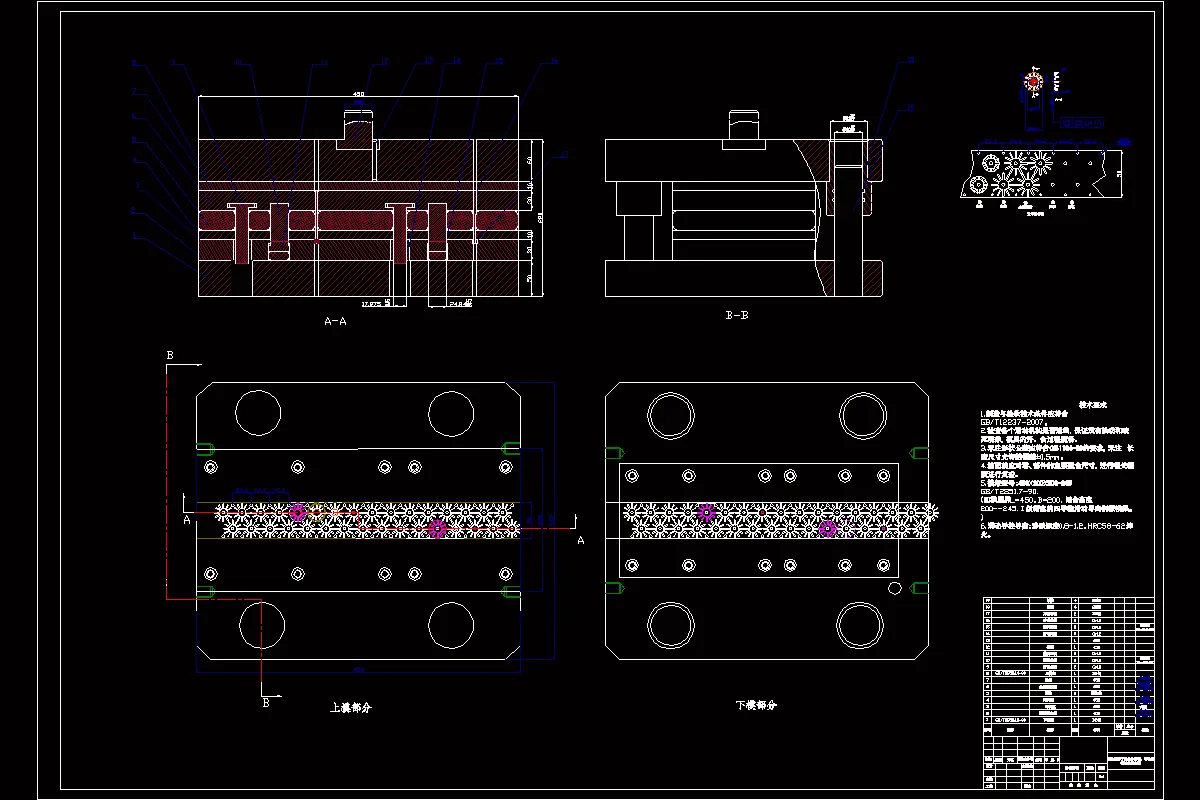Click part balloon number 11 above A-A view

(x=323, y=62)
